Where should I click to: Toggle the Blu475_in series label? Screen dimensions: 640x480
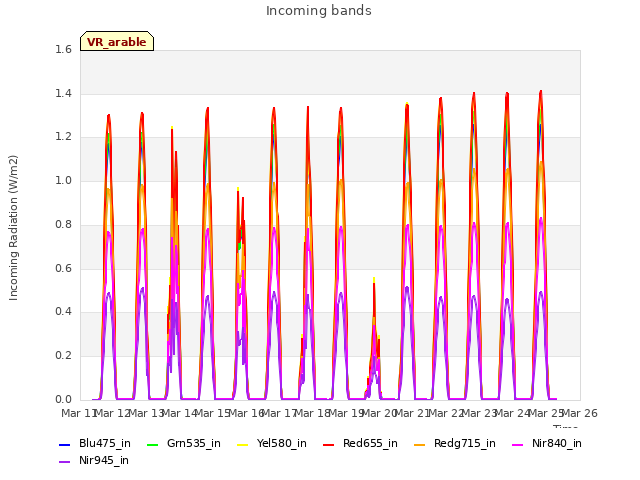click(x=105, y=443)
